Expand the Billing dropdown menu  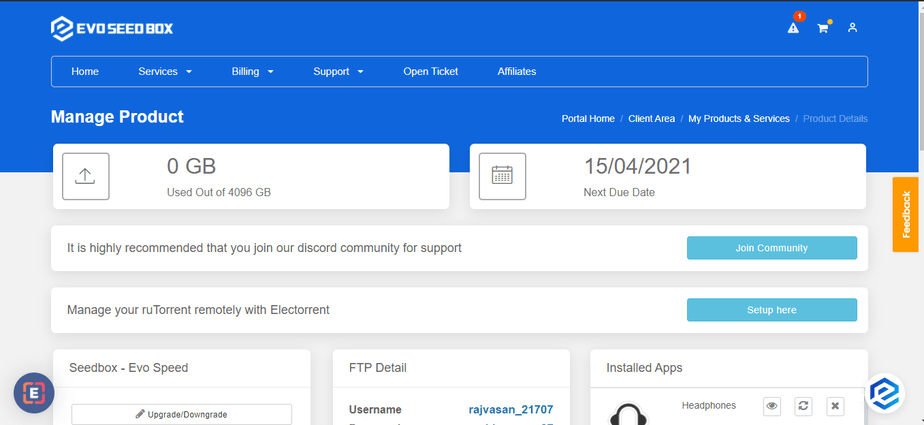tap(252, 72)
